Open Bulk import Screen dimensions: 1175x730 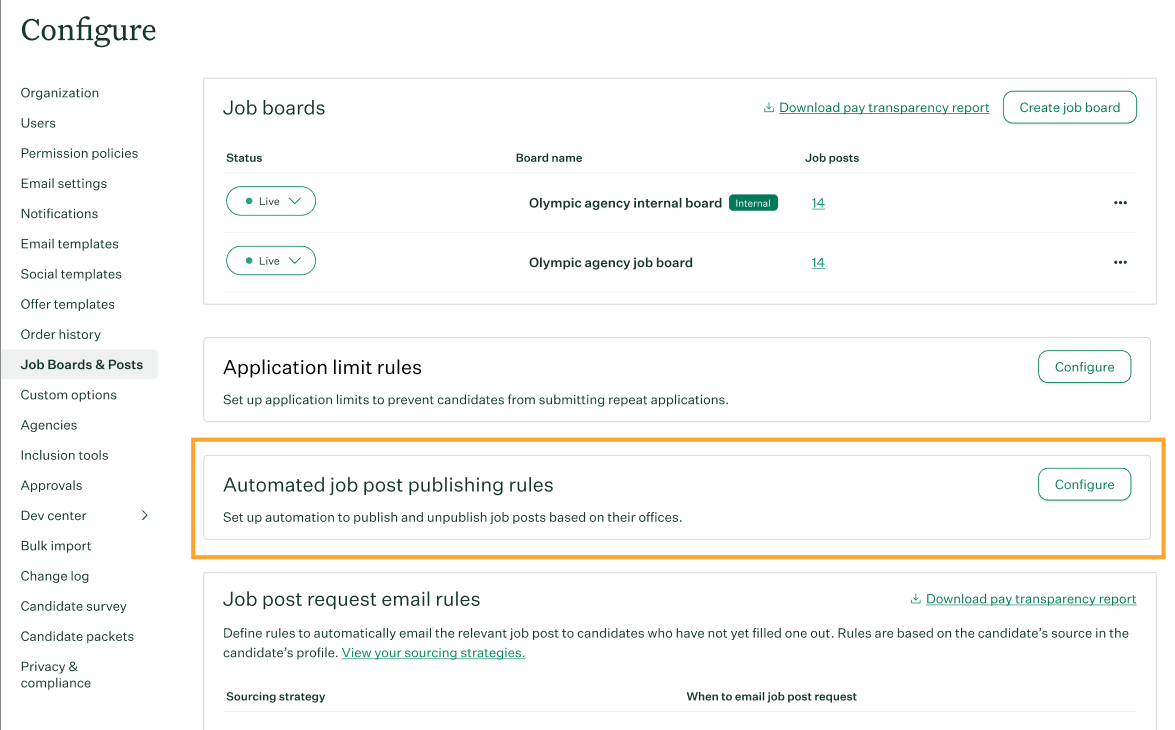(56, 546)
